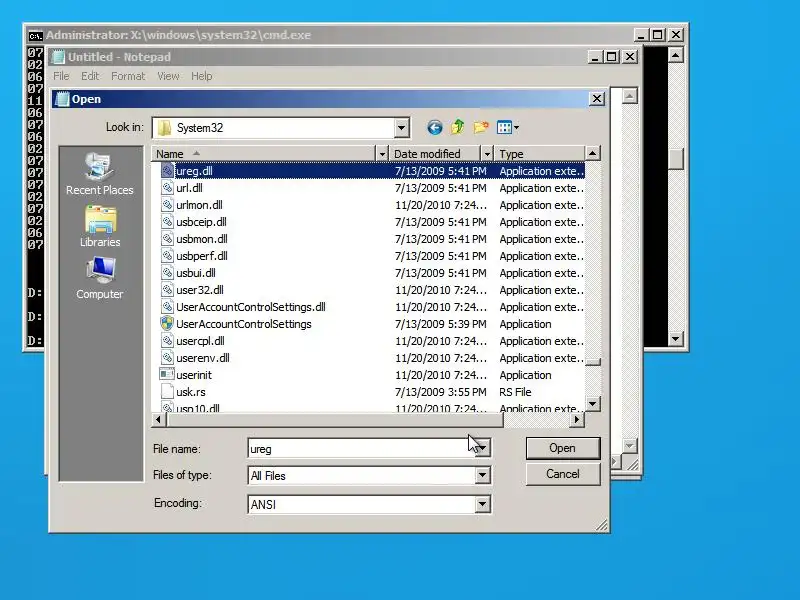Click the Back arrow icon in Open dialog

434,128
